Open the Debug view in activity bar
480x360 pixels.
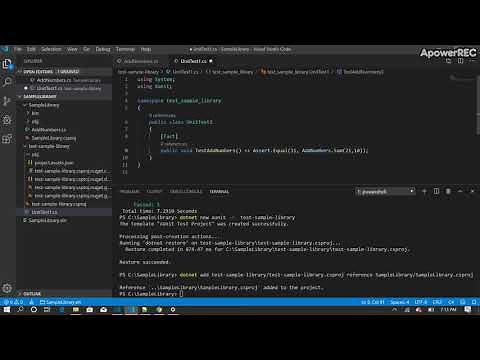[x=7, y=120]
